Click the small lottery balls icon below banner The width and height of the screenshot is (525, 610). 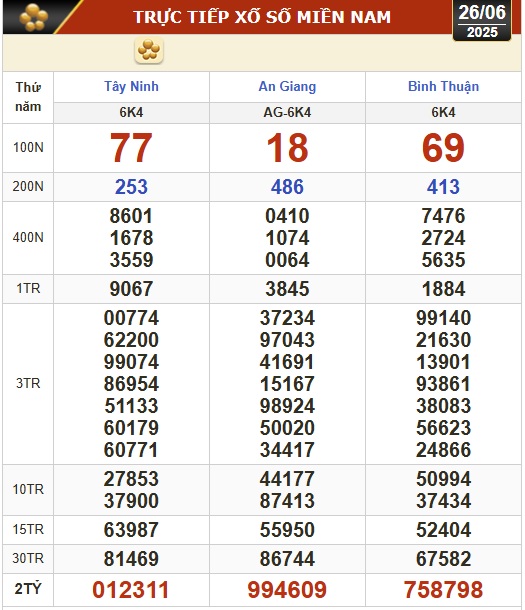click(149, 51)
